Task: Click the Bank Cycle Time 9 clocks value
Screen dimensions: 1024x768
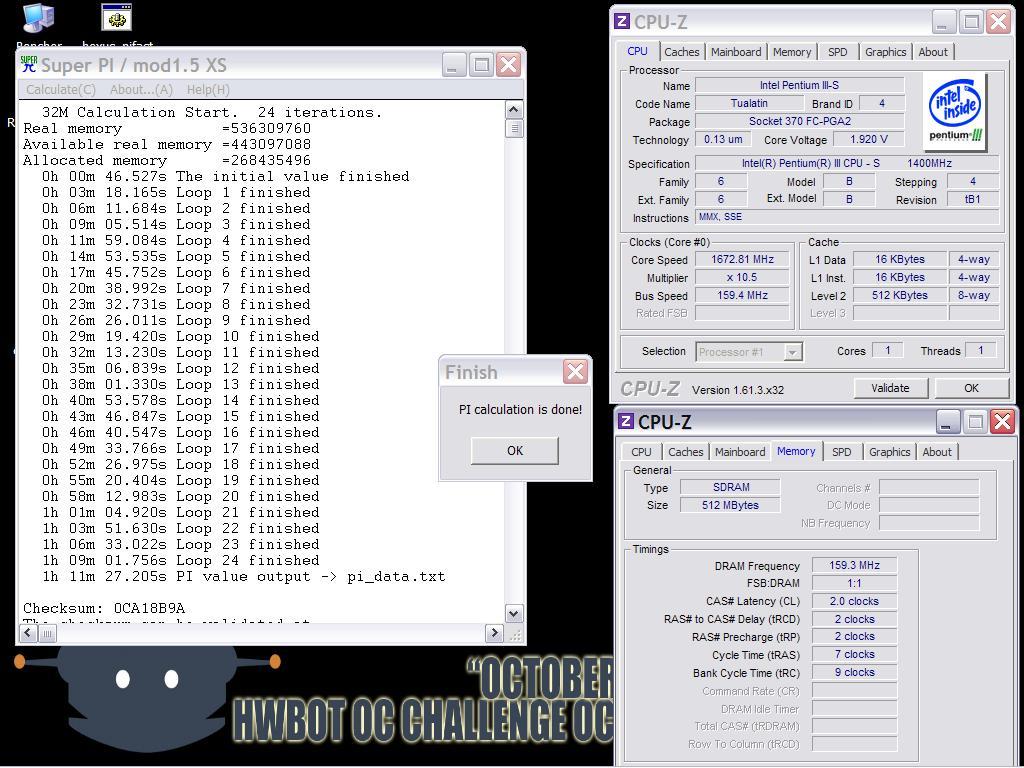Action: coord(854,672)
